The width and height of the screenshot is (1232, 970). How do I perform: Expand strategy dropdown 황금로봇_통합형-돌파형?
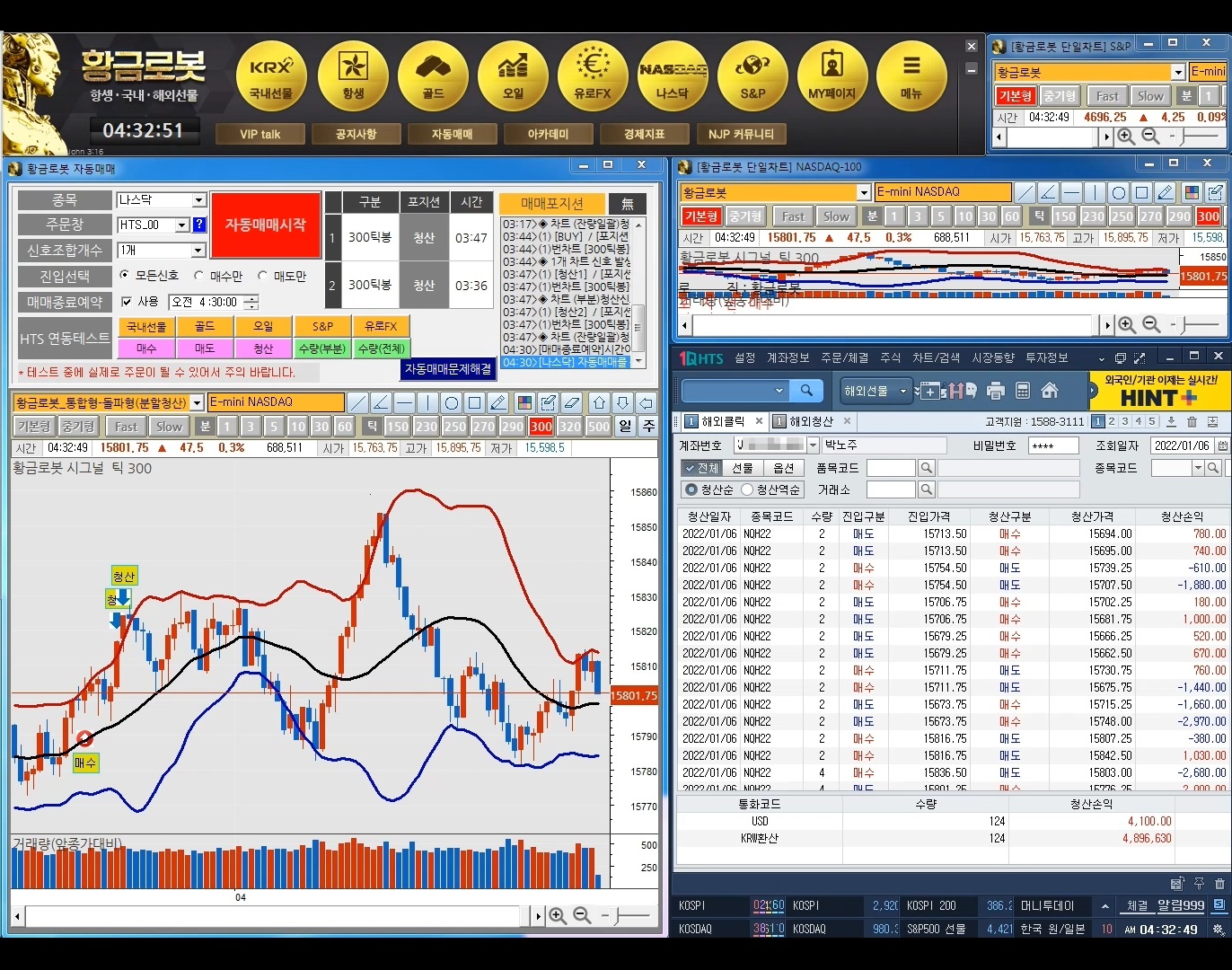tap(197, 402)
